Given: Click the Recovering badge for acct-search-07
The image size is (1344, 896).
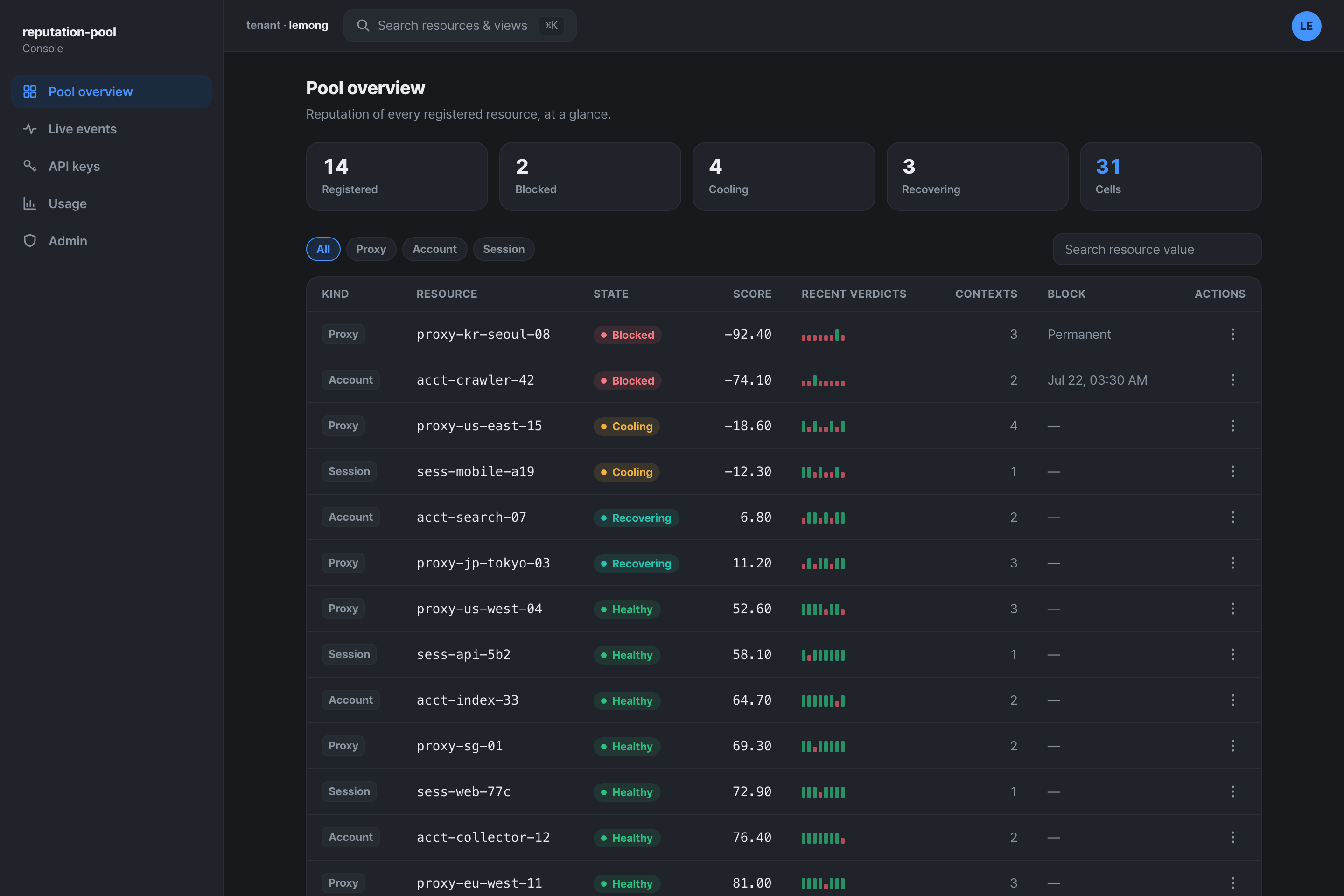Looking at the screenshot, I should [636, 518].
